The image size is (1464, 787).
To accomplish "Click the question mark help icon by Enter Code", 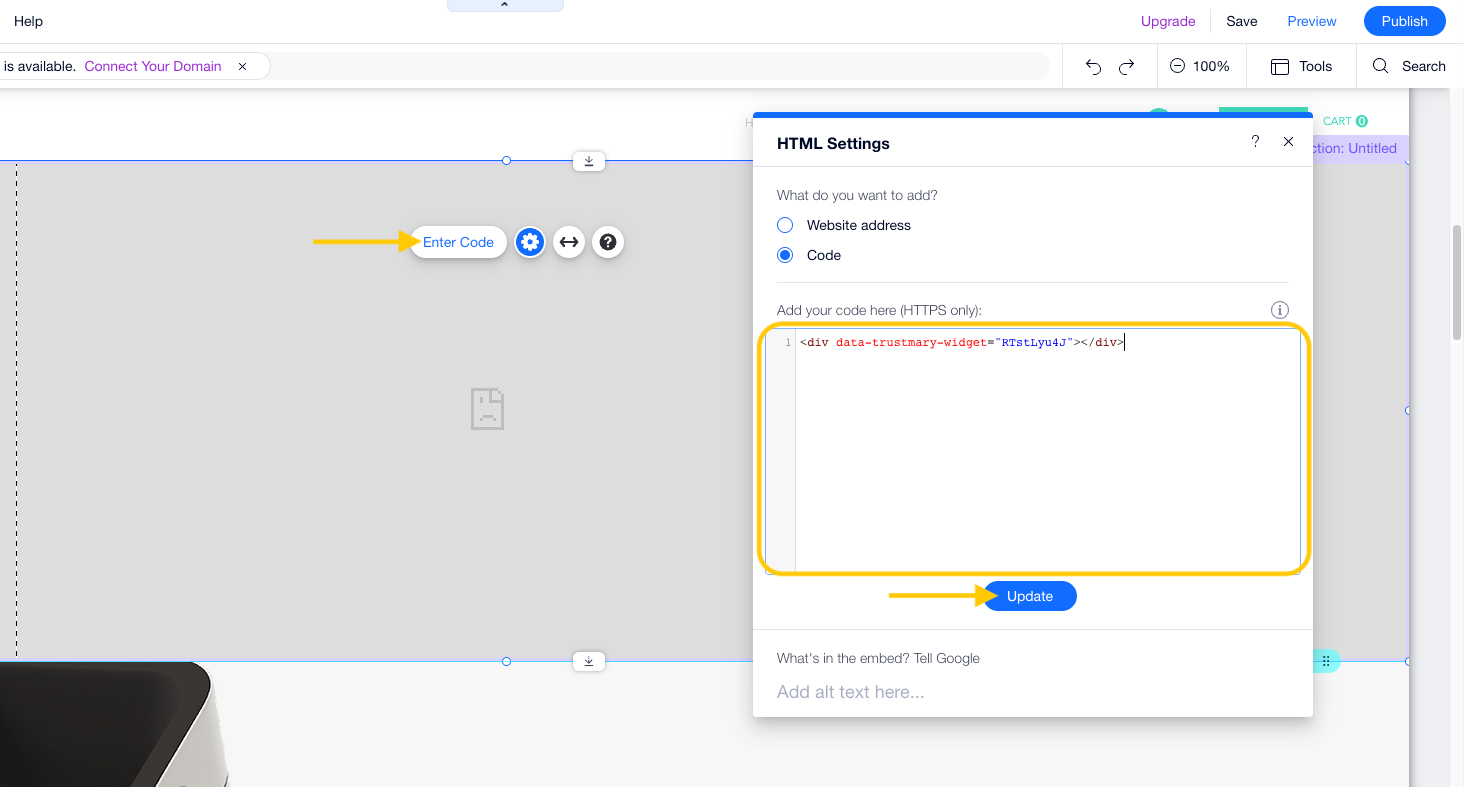I will (608, 242).
